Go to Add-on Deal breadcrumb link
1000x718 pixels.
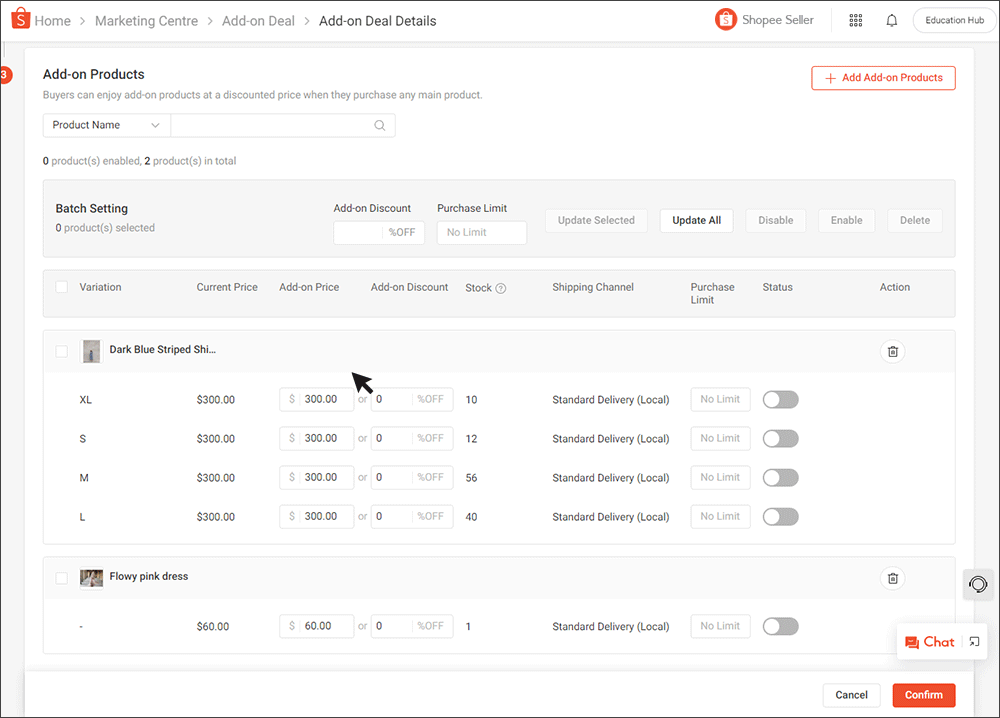(258, 20)
